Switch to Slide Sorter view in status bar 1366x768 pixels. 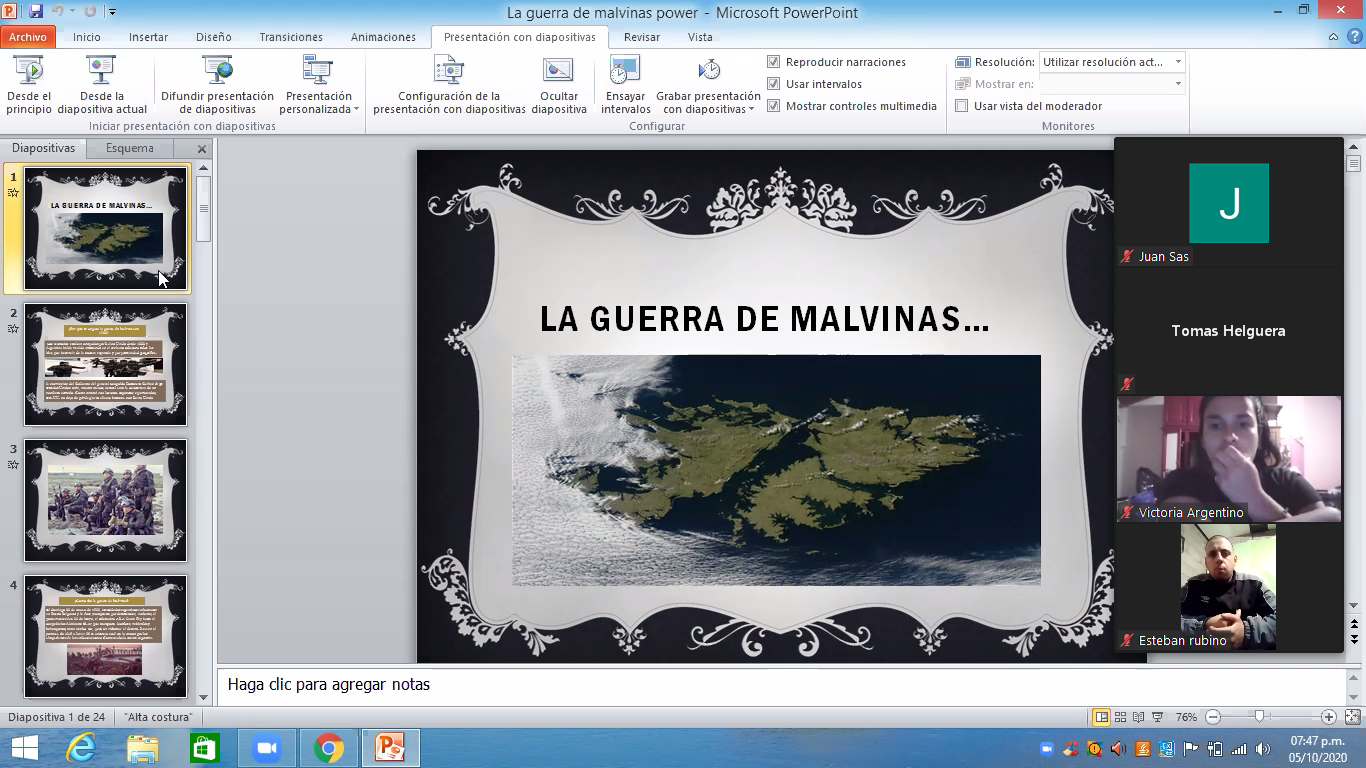1121,717
